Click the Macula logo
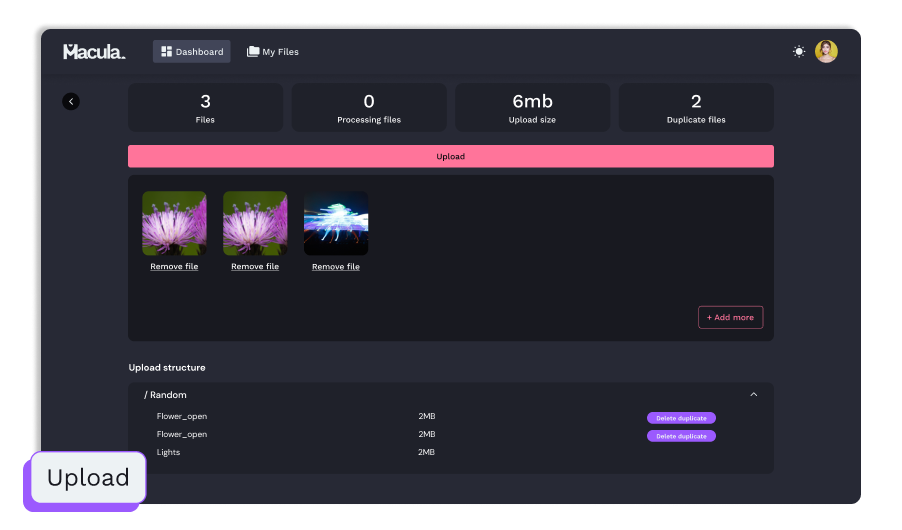The image size is (902, 530). tap(94, 52)
